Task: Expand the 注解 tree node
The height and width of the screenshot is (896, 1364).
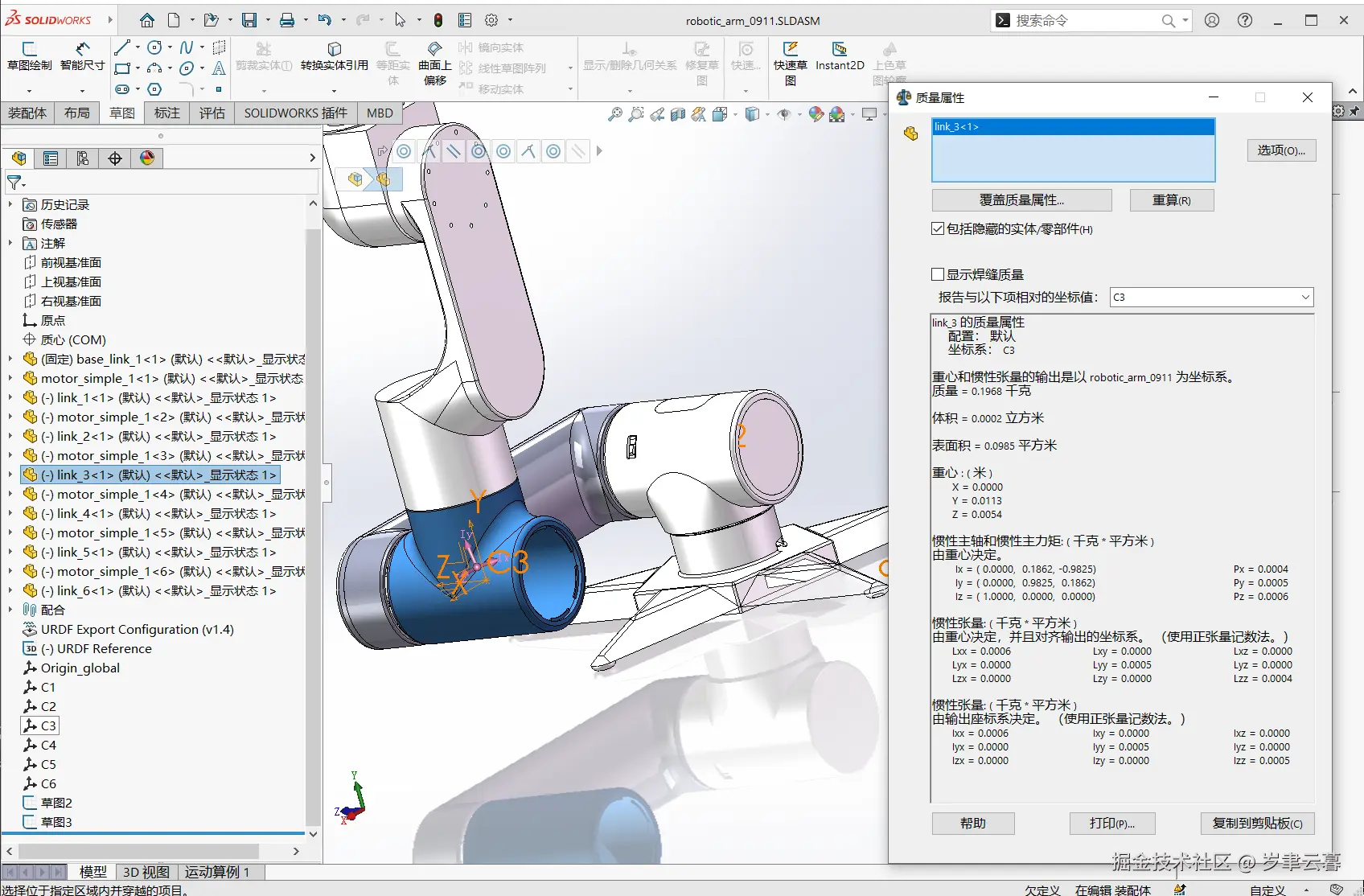Action: tap(10, 244)
